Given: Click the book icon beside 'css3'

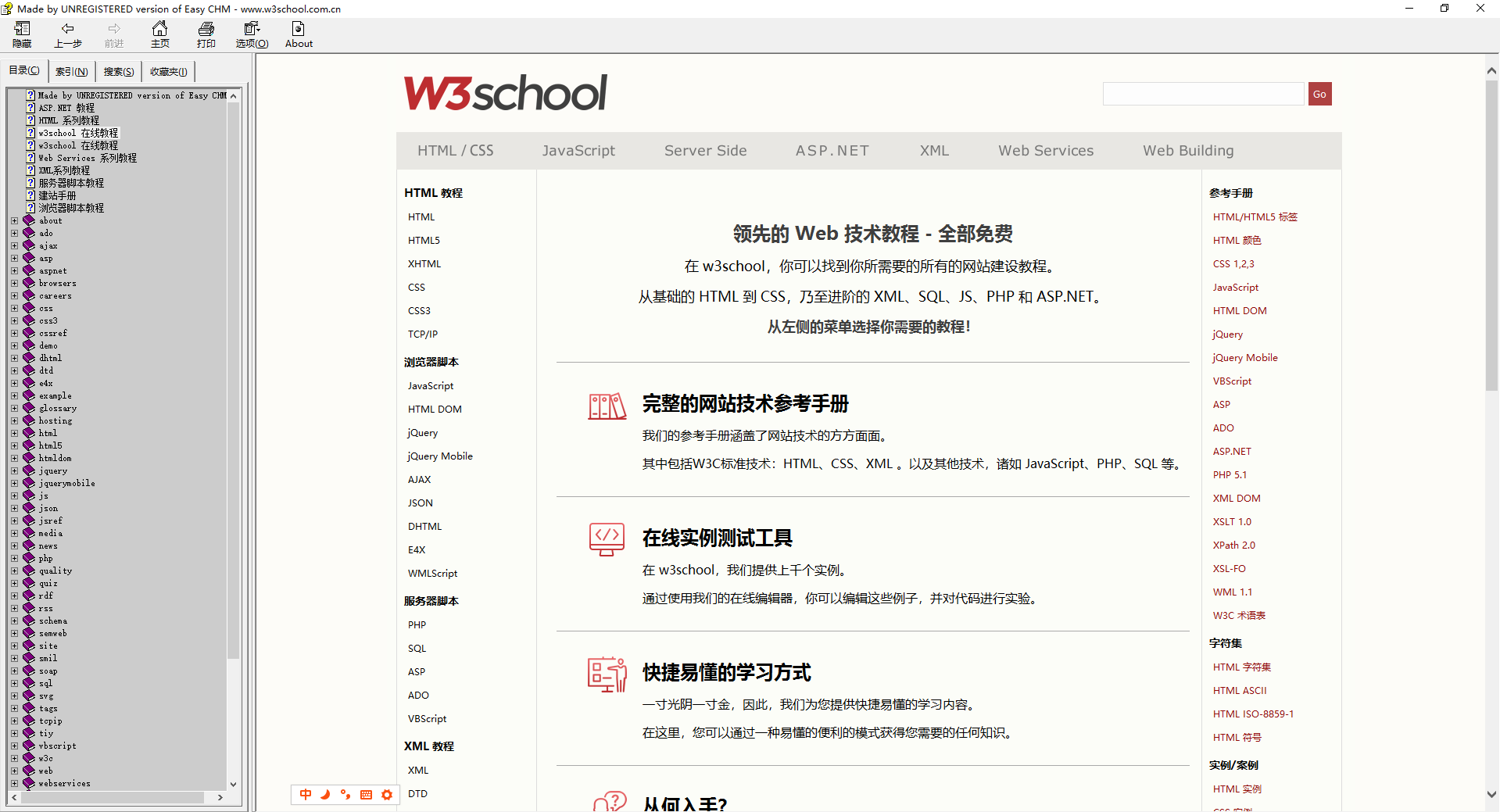Looking at the screenshot, I should 29,320.
